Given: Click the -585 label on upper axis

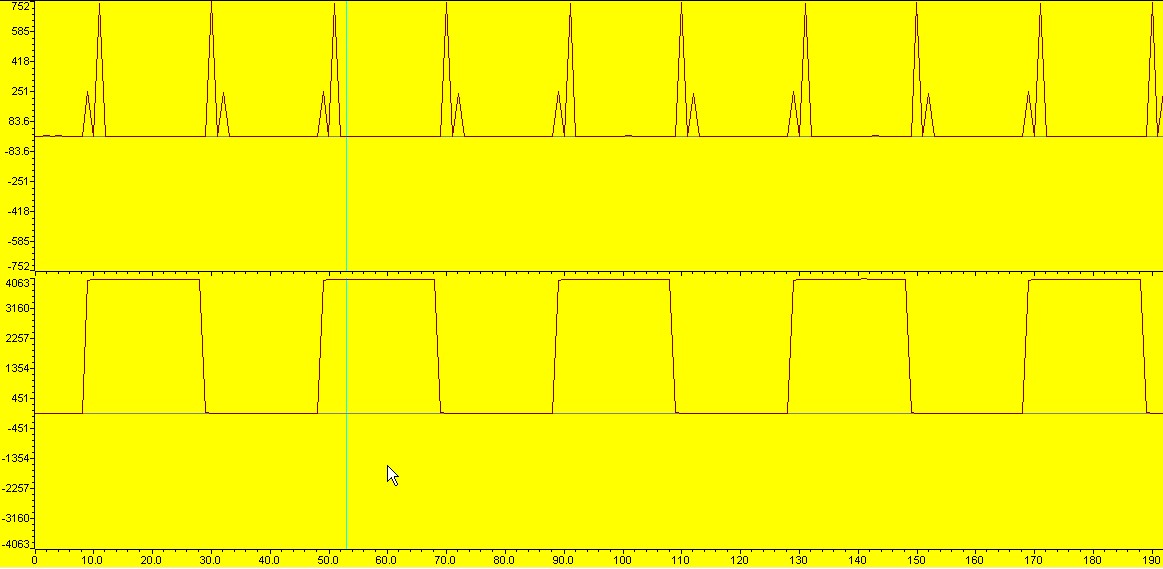Looking at the screenshot, I should (19, 241).
